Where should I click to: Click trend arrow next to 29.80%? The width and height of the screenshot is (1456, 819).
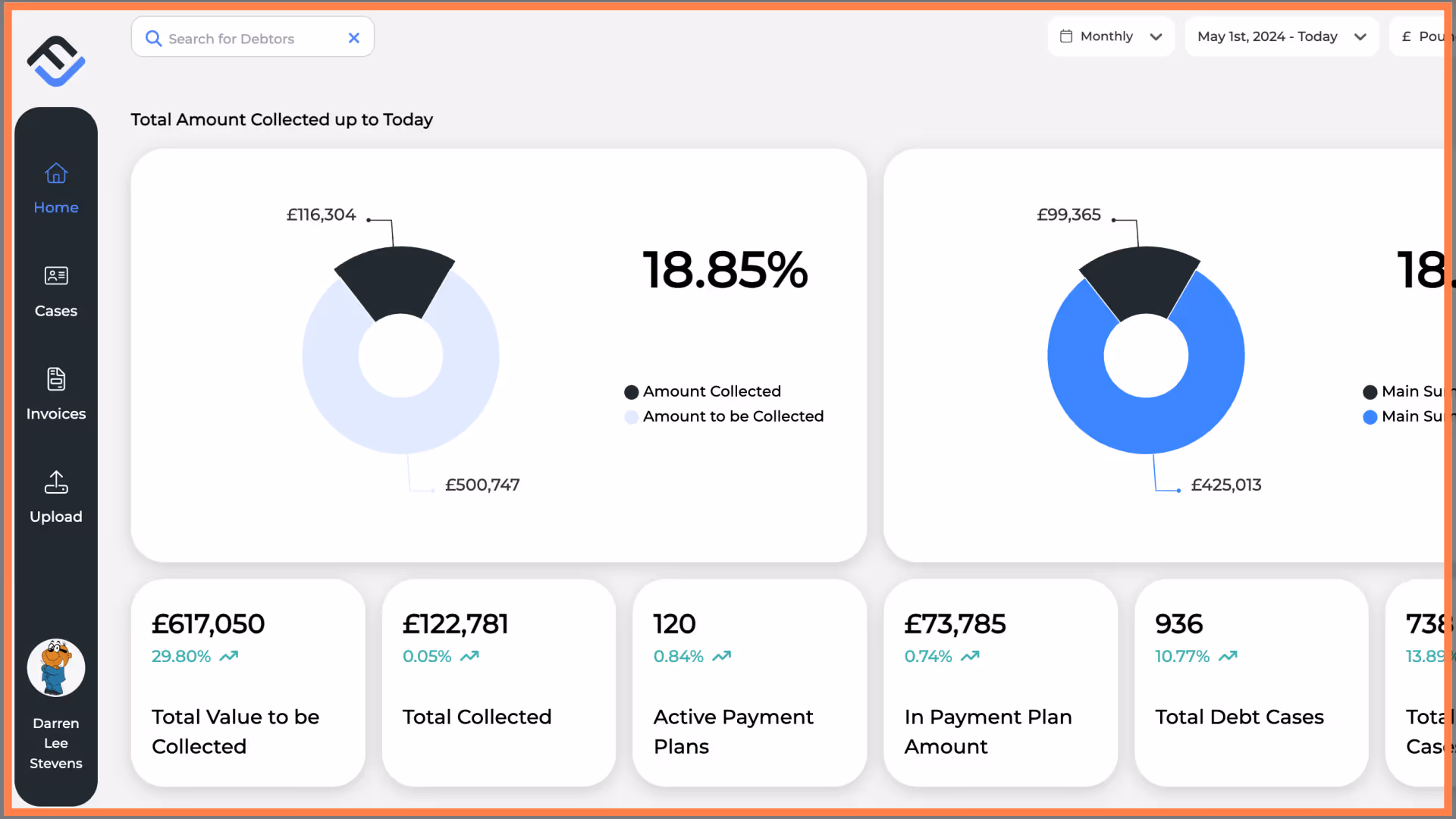pyautogui.click(x=229, y=657)
